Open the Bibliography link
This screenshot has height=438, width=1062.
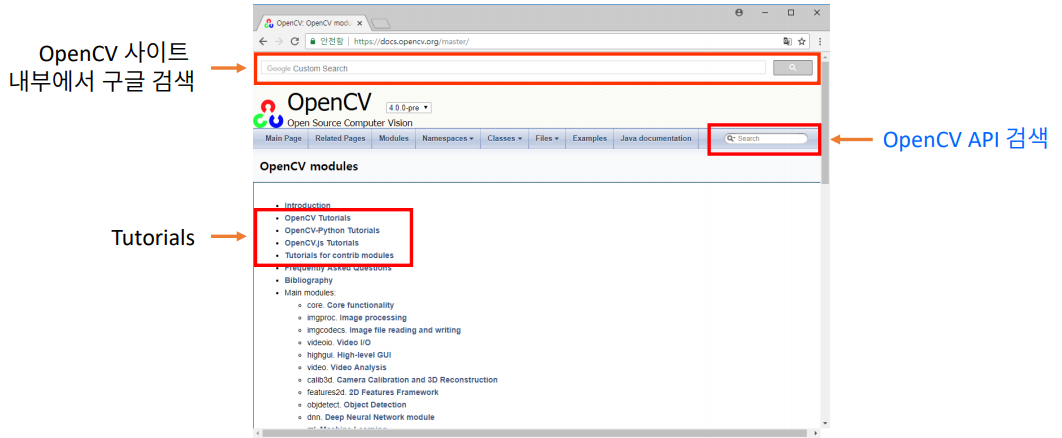coord(309,280)
